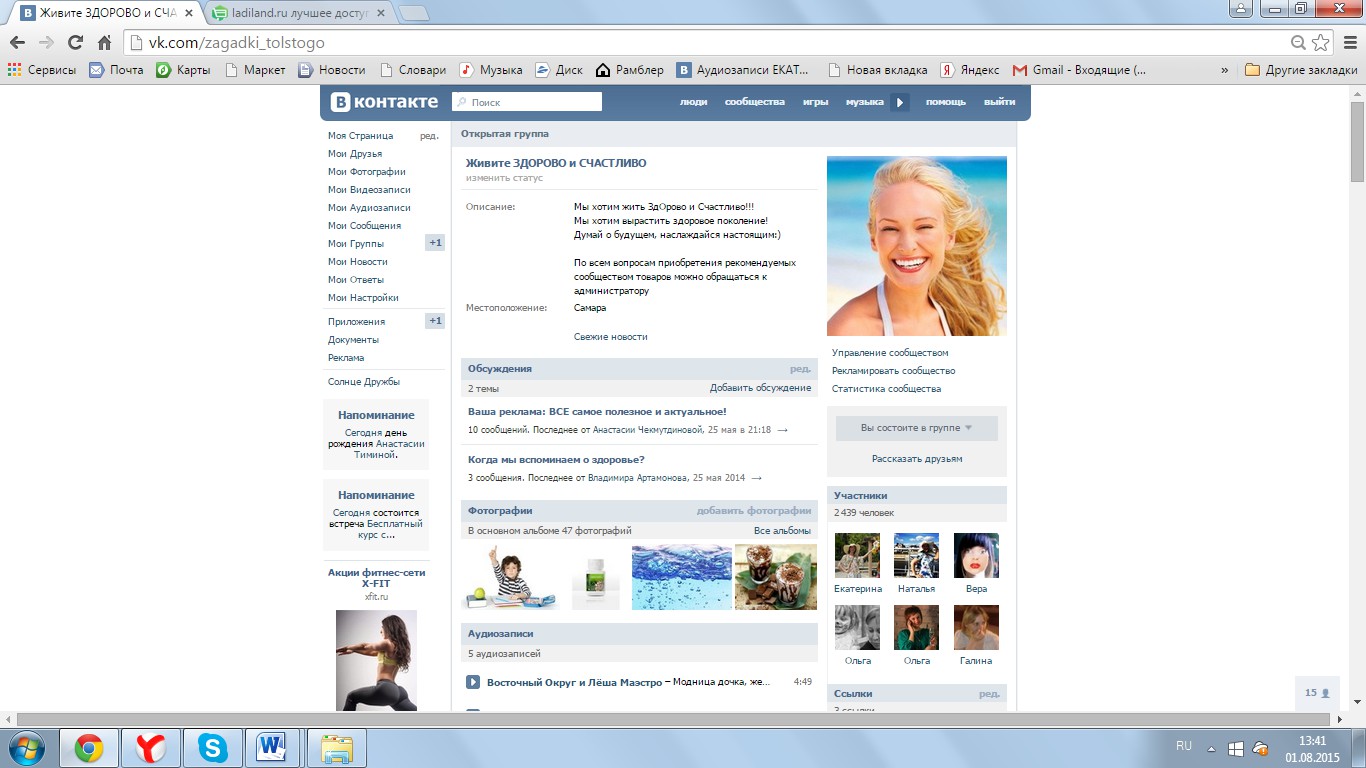1366x768 pixels.
Task: Open сообщества in the VK header
Action: (755, 102)
